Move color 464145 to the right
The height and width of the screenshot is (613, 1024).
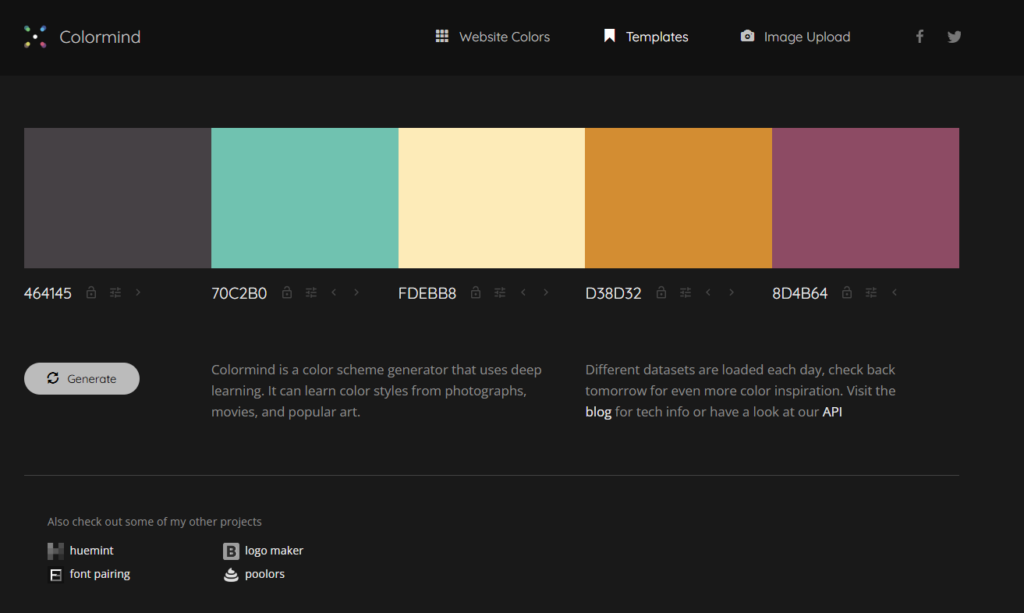click(138, 292)
